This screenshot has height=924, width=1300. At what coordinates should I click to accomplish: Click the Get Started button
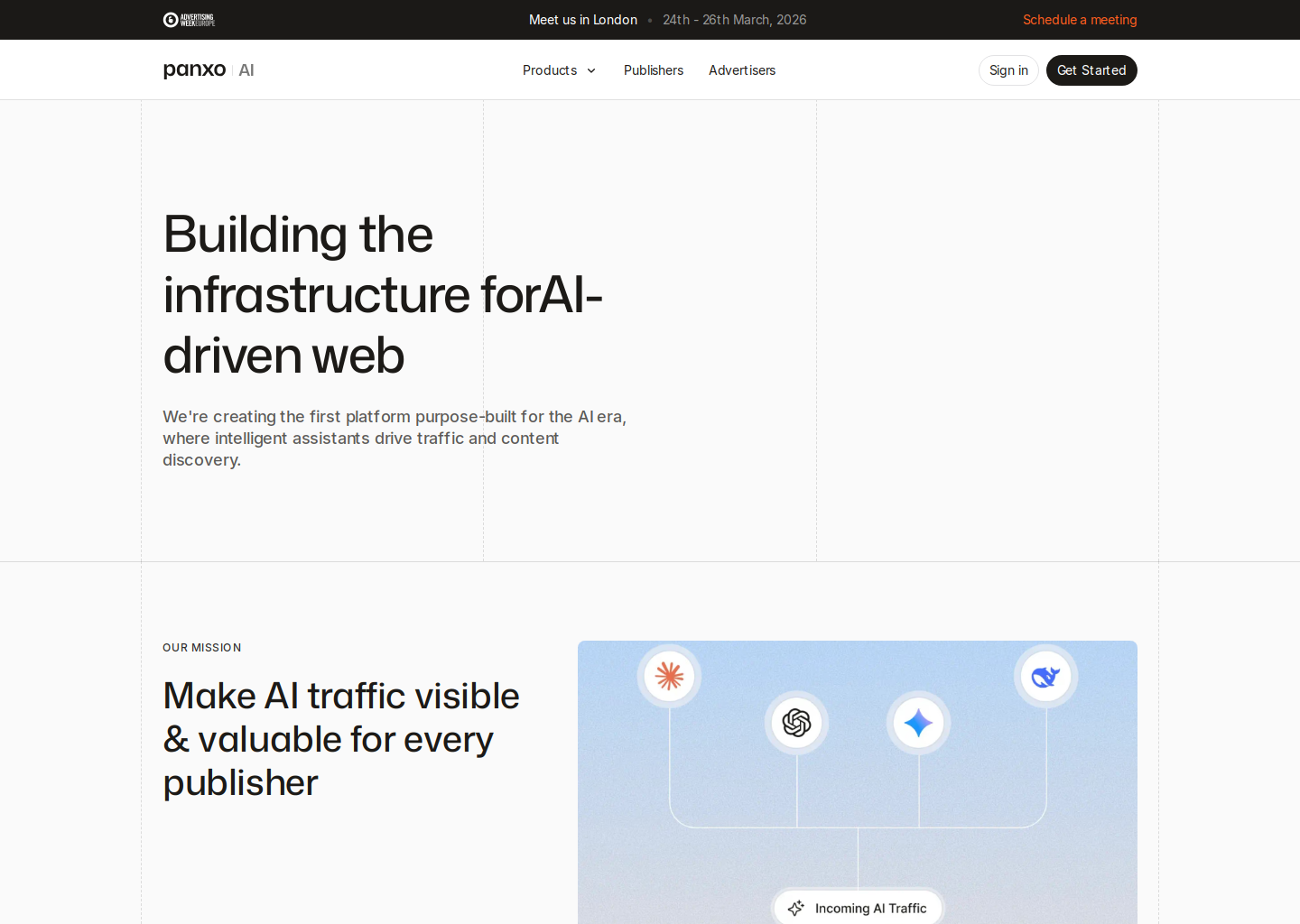point(1091,69)
